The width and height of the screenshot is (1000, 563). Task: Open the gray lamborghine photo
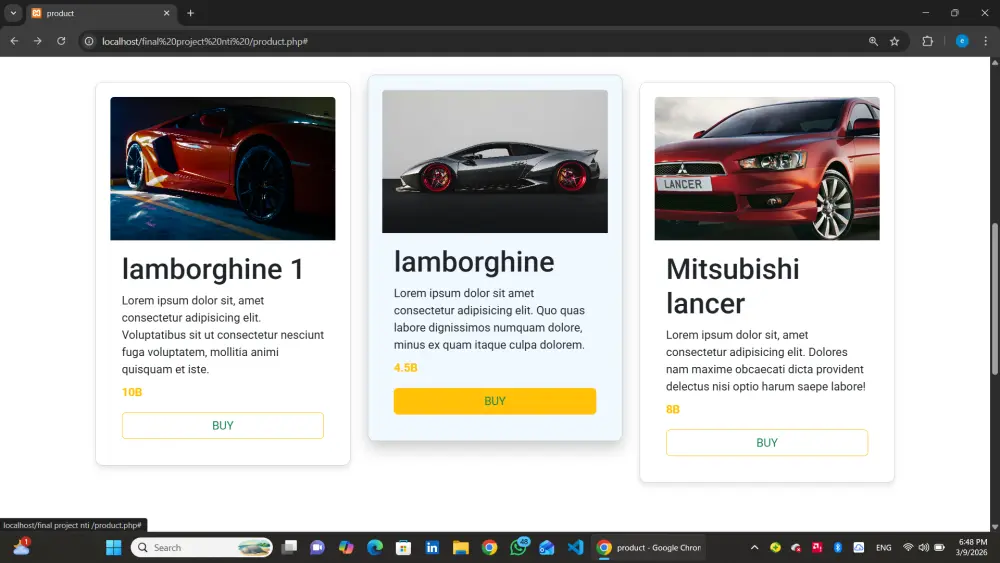pyautogui.click(x=494, y=161)
